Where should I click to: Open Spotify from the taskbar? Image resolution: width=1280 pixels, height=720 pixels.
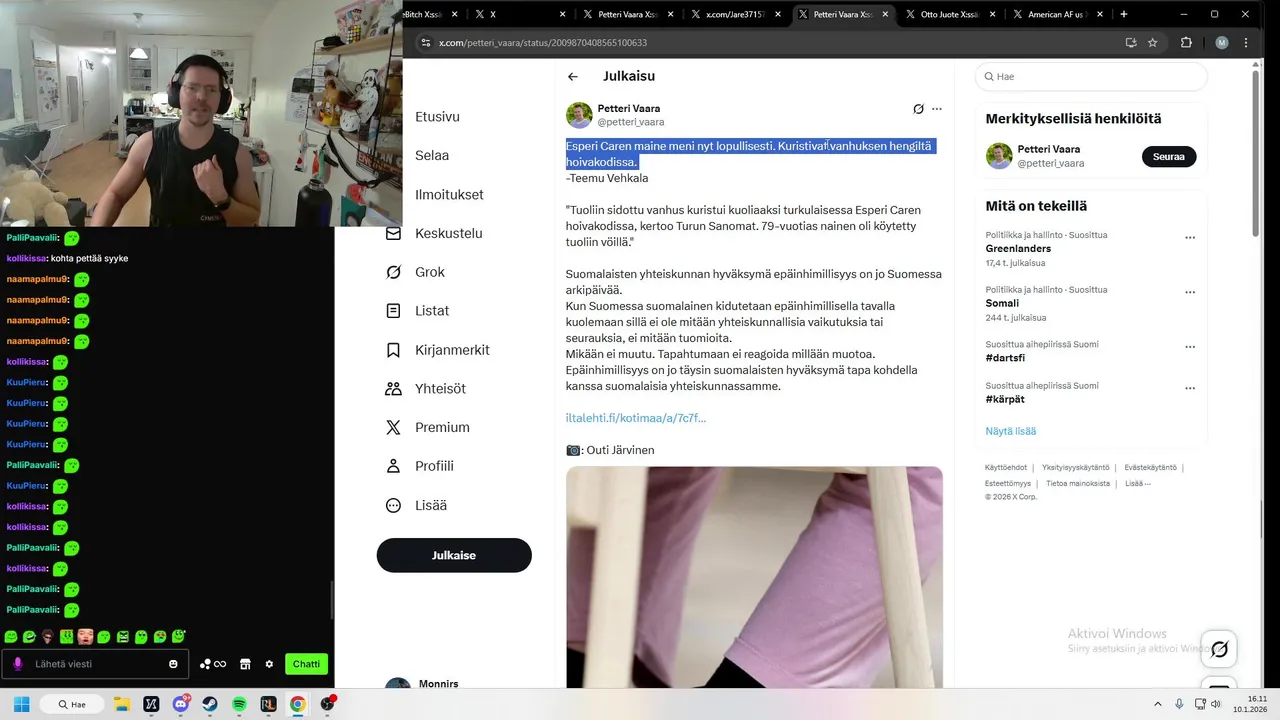tap(239, 704)
